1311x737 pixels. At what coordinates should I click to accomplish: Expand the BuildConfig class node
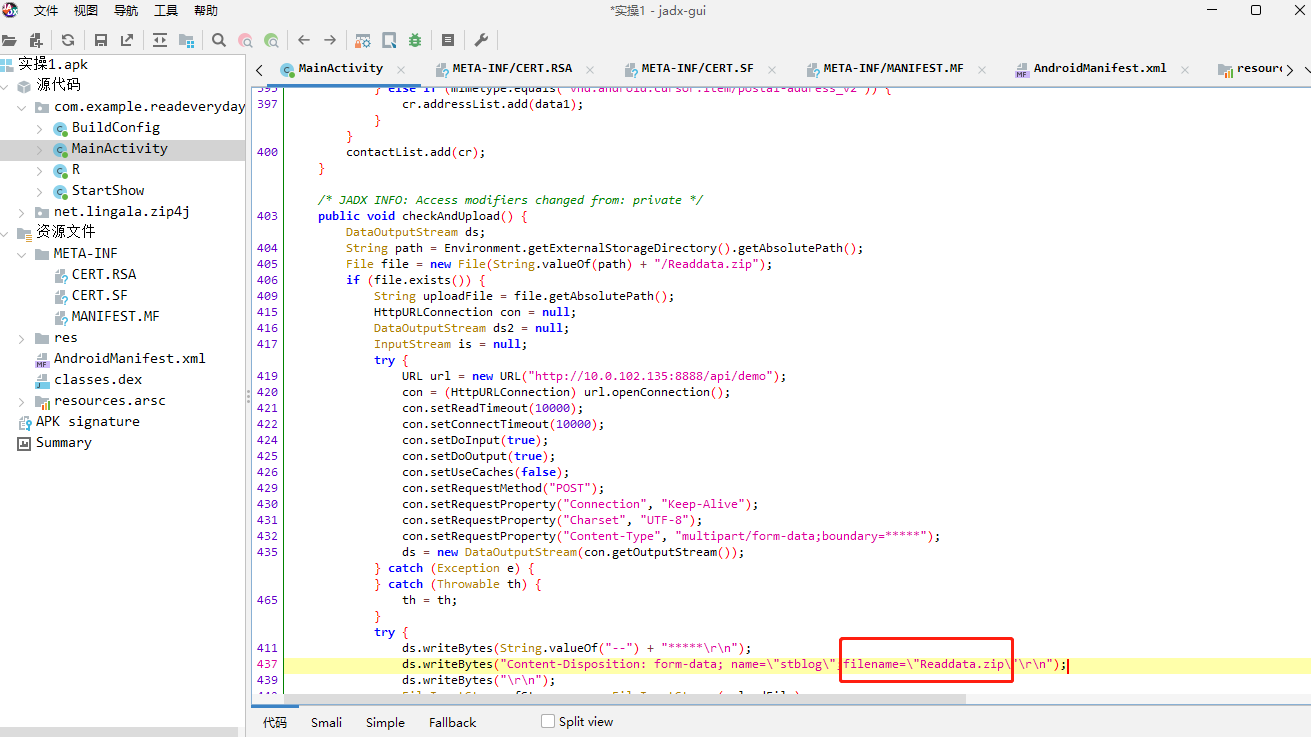(x=40, y=128)
